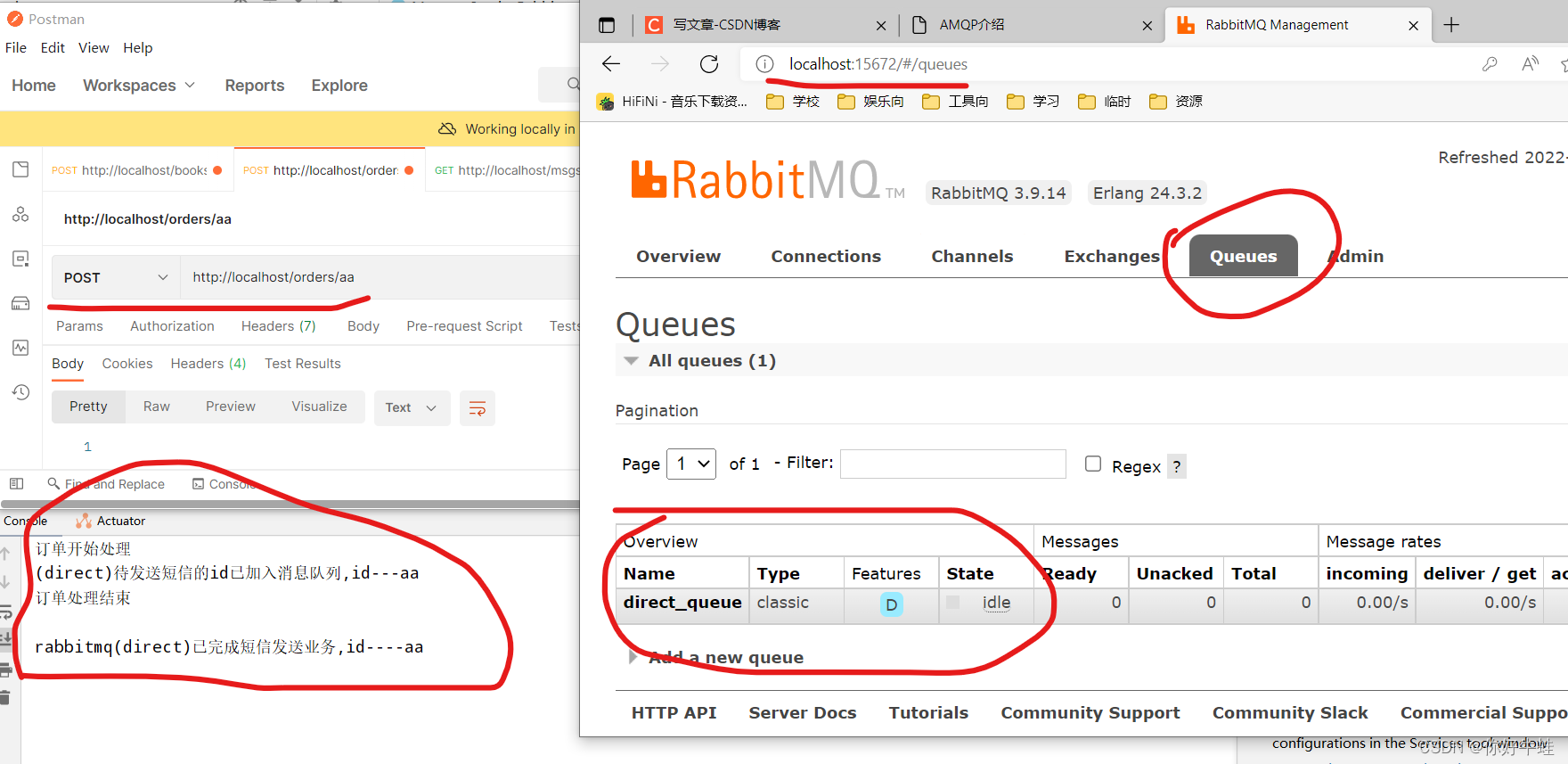Click the browser forward arrow
Image resolution: width=1568 pixels, height=764 pixels.
[660, 64]
